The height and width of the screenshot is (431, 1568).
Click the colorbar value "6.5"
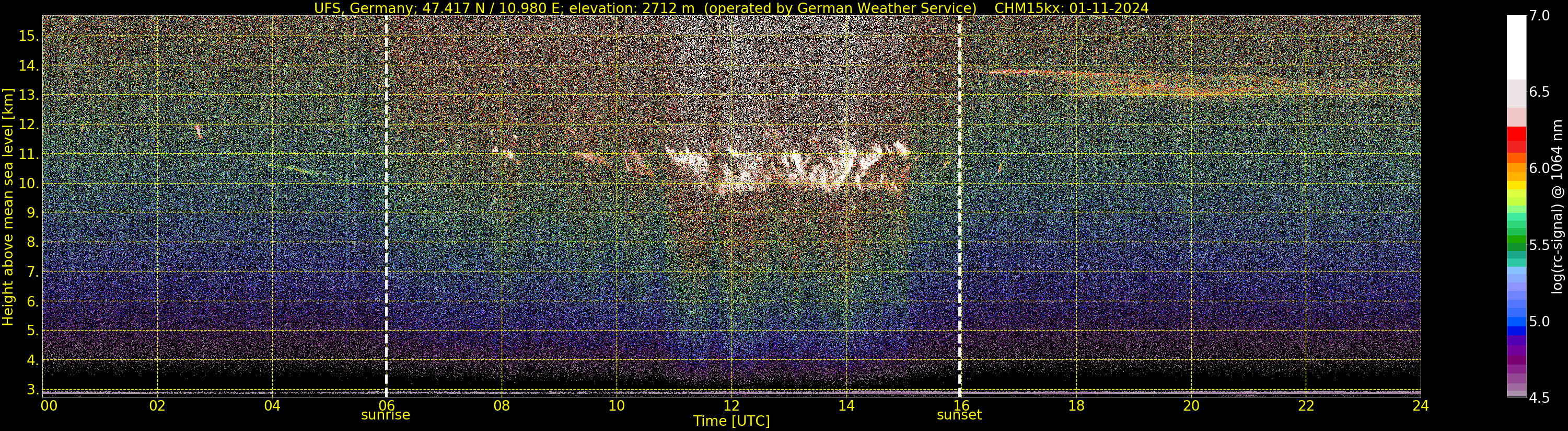coord(1539,92)
